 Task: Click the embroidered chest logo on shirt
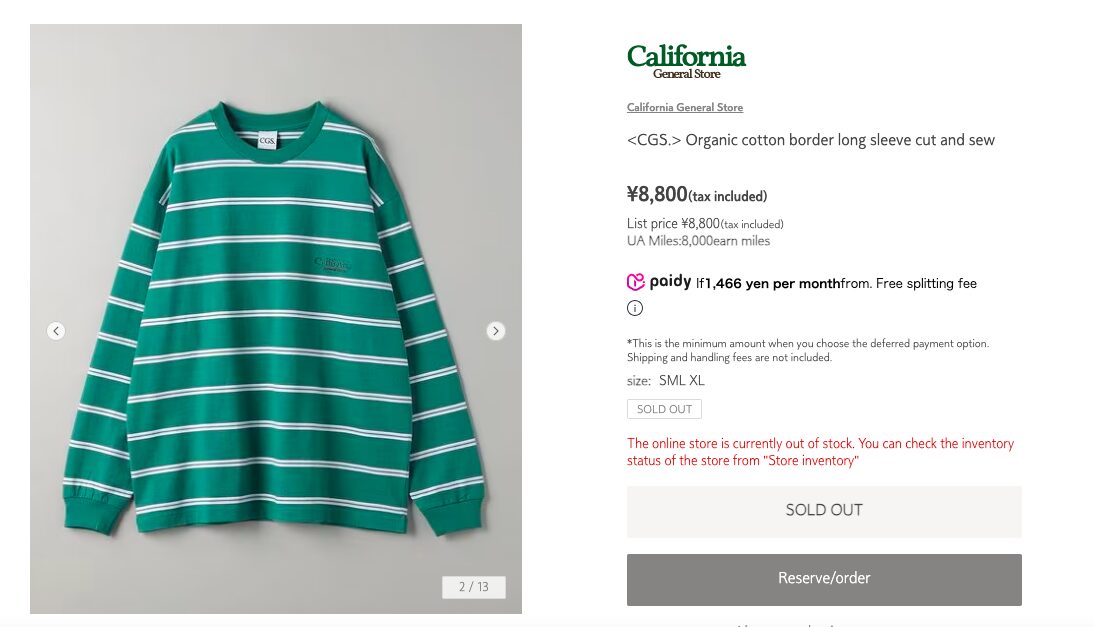point(333,264)
